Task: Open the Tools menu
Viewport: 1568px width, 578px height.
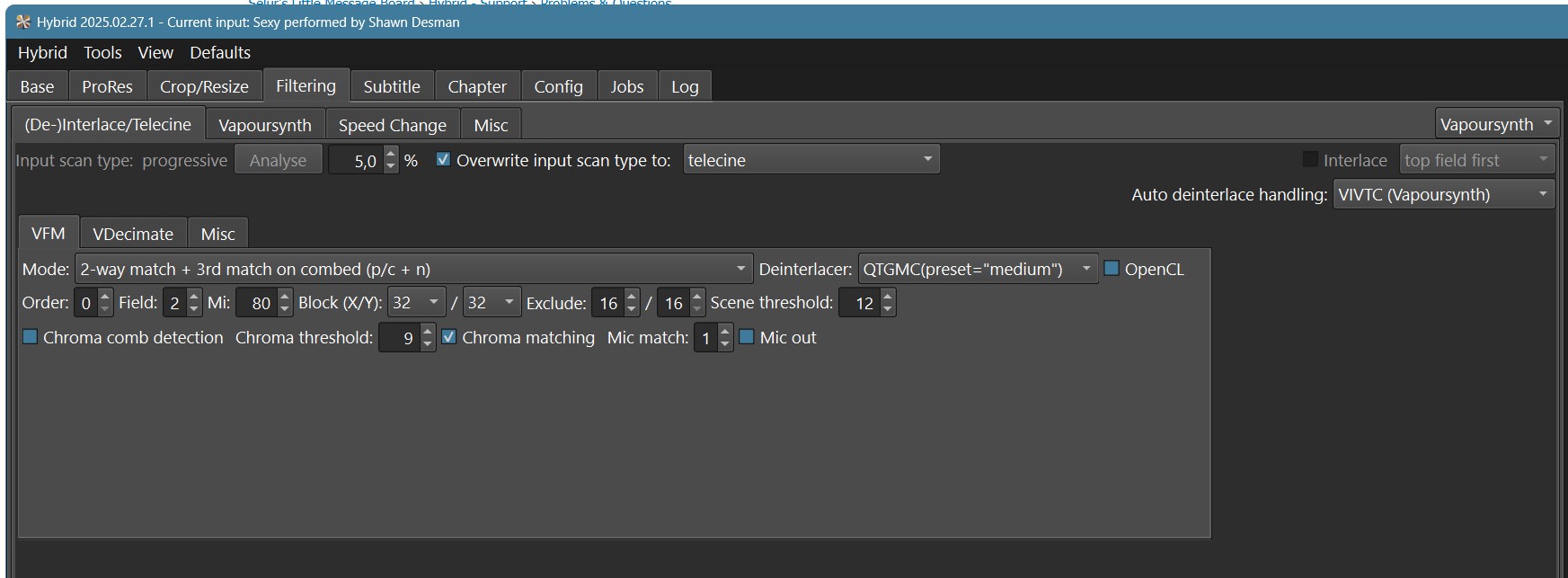Action: pos(102,53)
